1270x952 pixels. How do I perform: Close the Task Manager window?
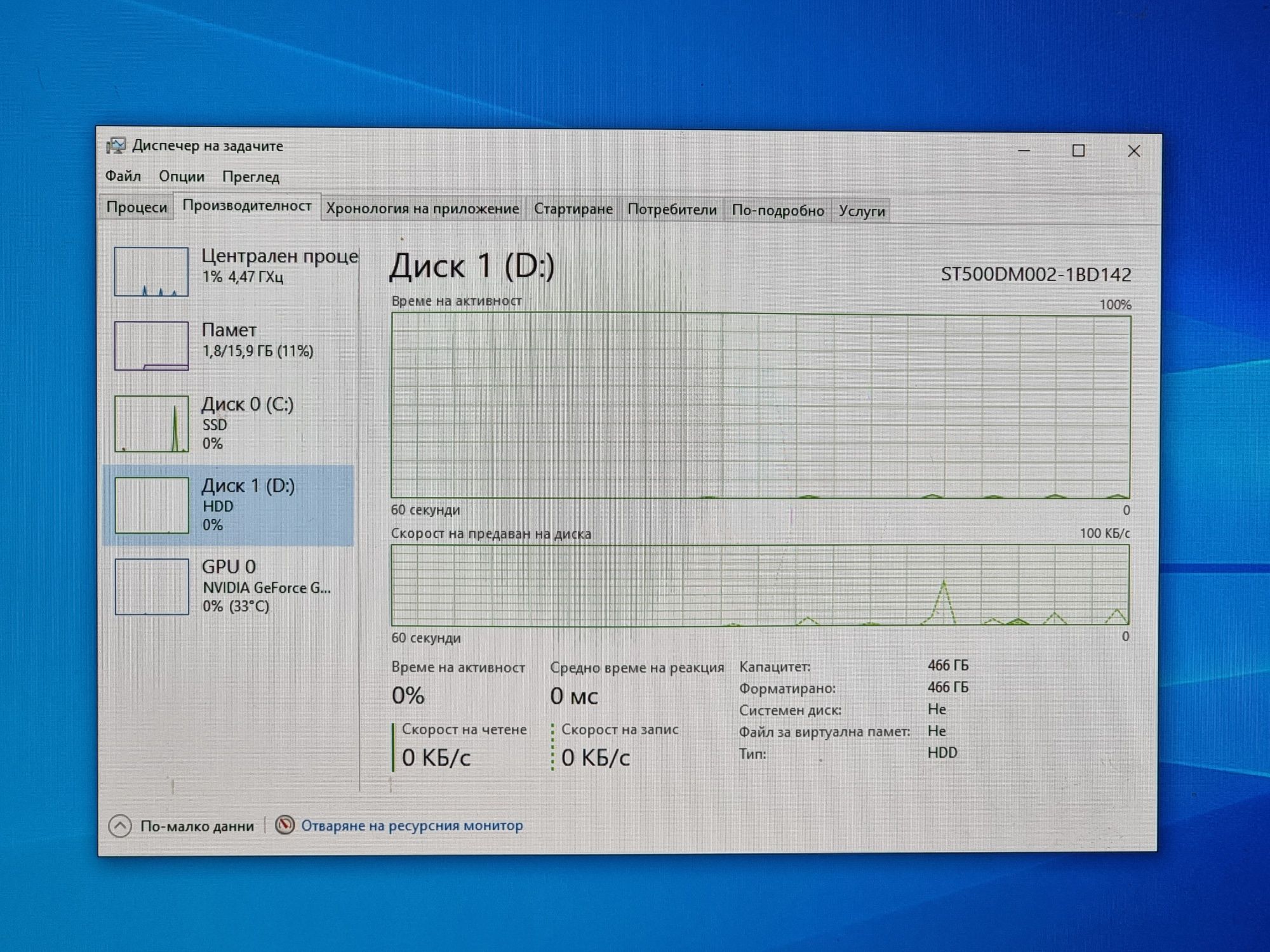pos(1133,151)
